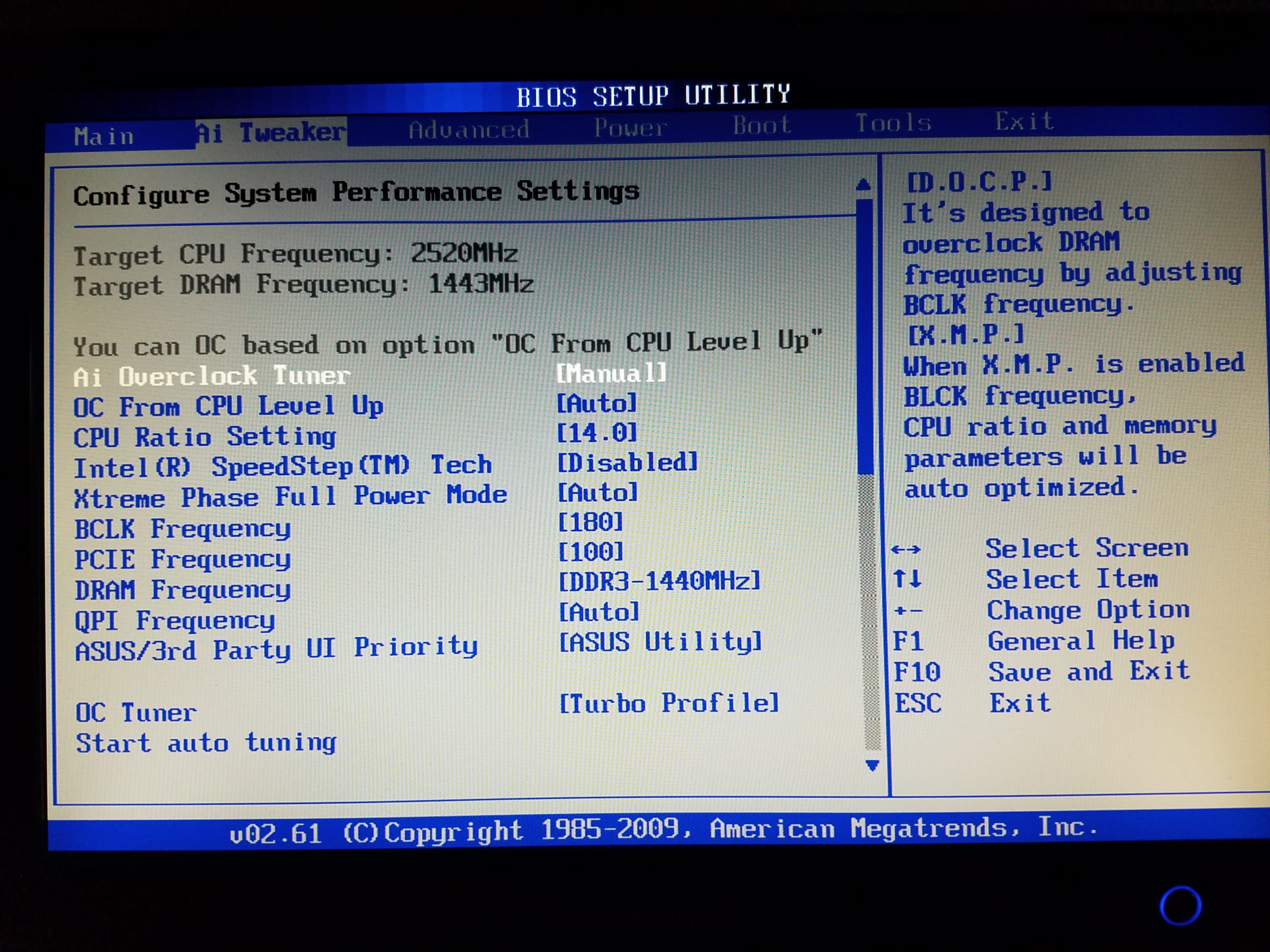Switch ASUS/3rd Party UI Priority value
The height and width of the screenshot is (952, 1270).
[x=660, y=642]
